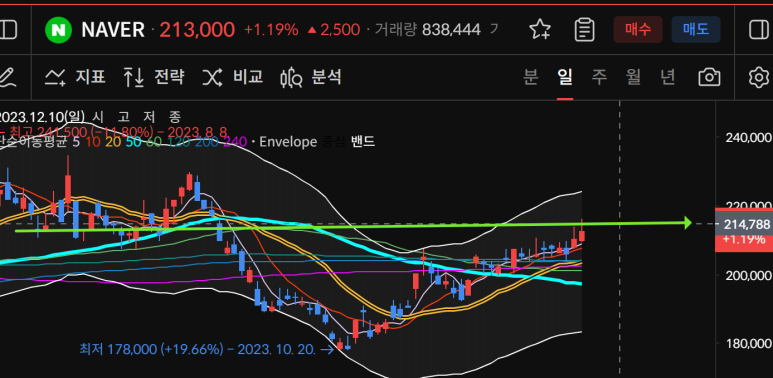Click the NAVER stock name
773x378 pixels.
tap(113, 30)
